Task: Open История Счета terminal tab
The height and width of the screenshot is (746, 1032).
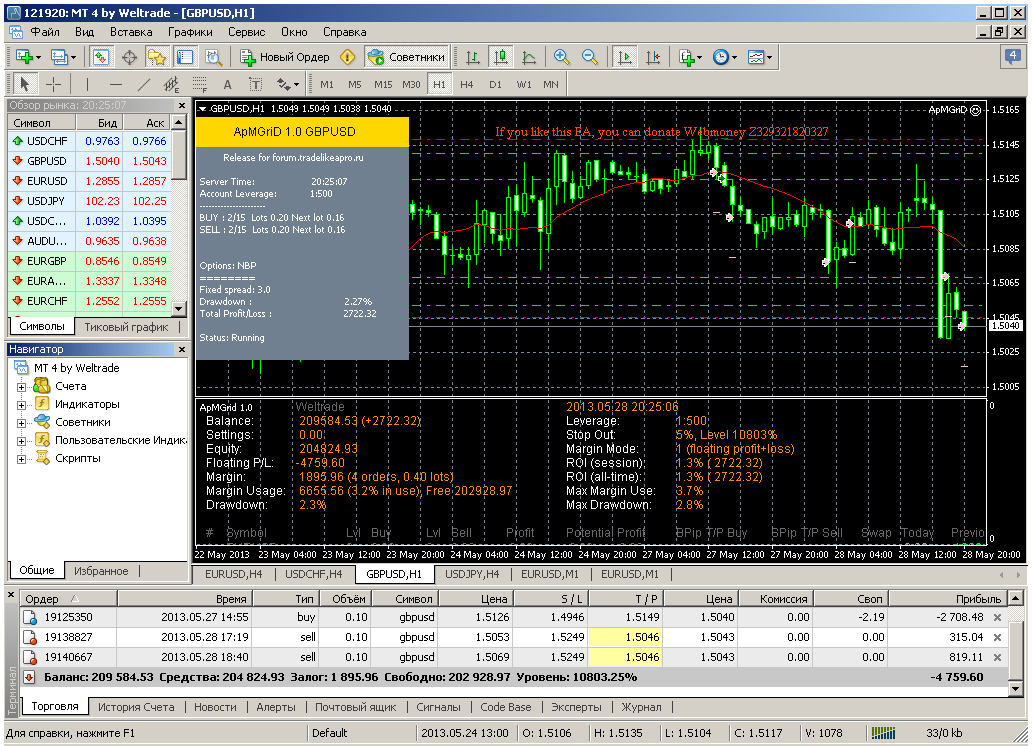Action: point(136,707)
